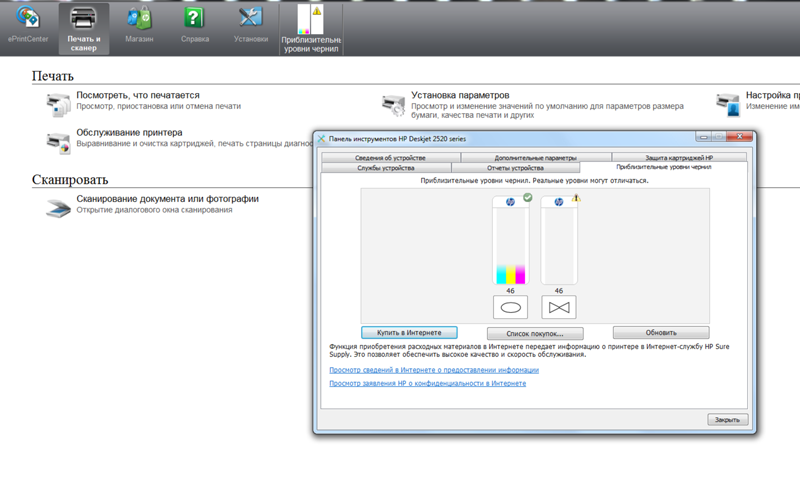Open the ePrintCenter toolbar icon
The width and height of the screenshot is (800, 496).
(x=28, y=26)
